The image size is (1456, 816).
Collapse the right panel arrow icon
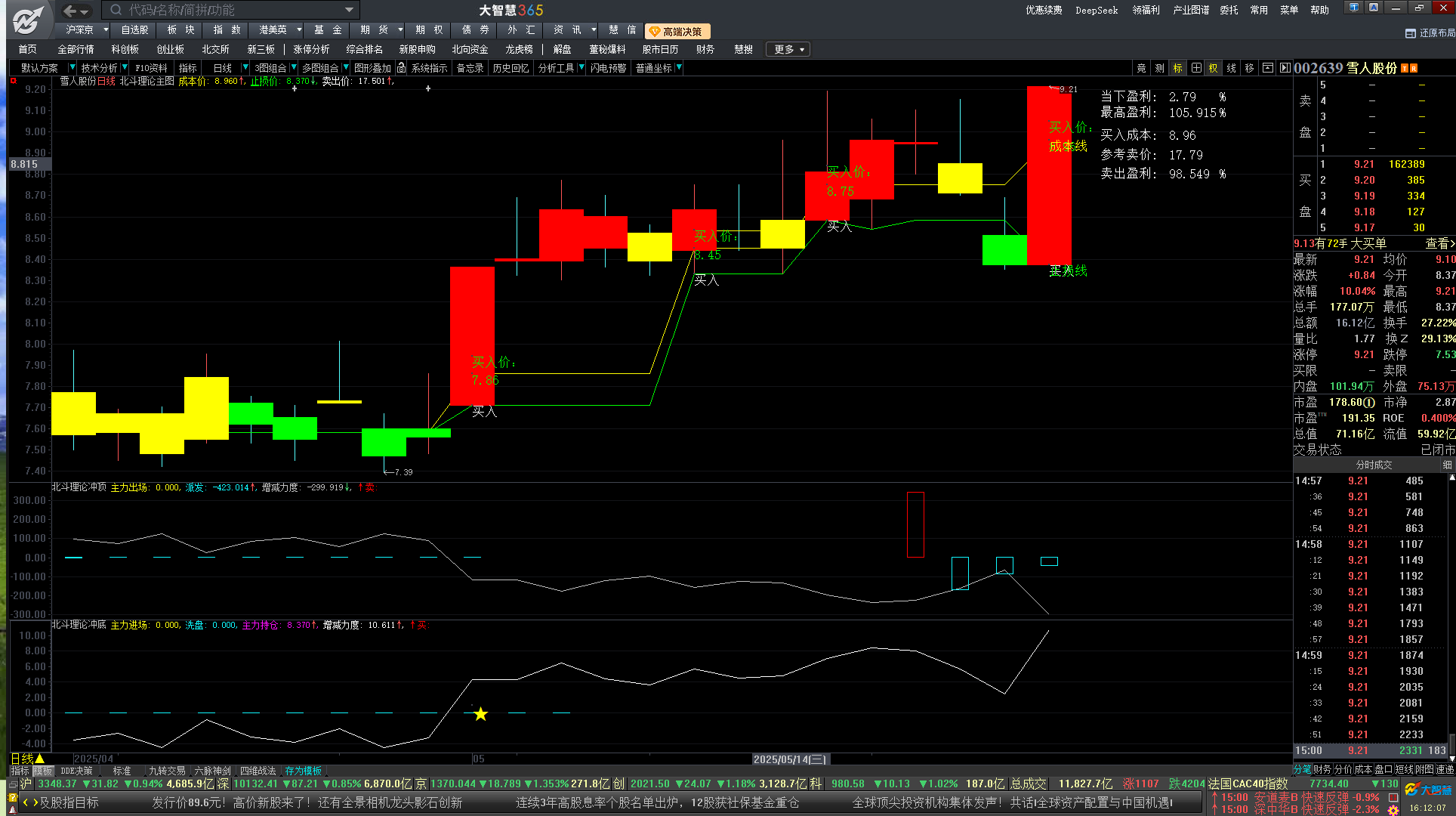point(1285,68)
